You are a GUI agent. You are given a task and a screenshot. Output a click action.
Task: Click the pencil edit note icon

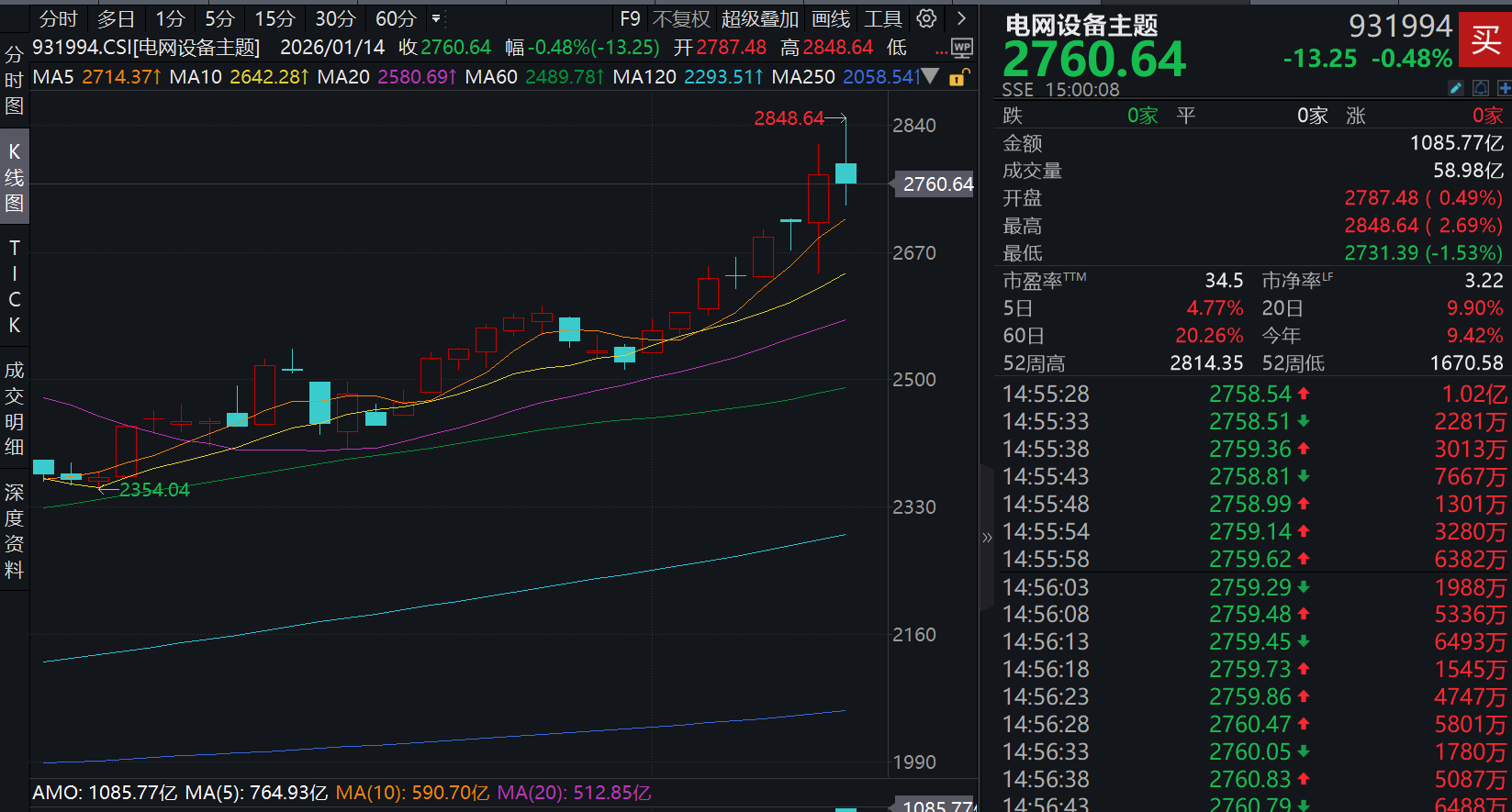[x=1456, y=88]
